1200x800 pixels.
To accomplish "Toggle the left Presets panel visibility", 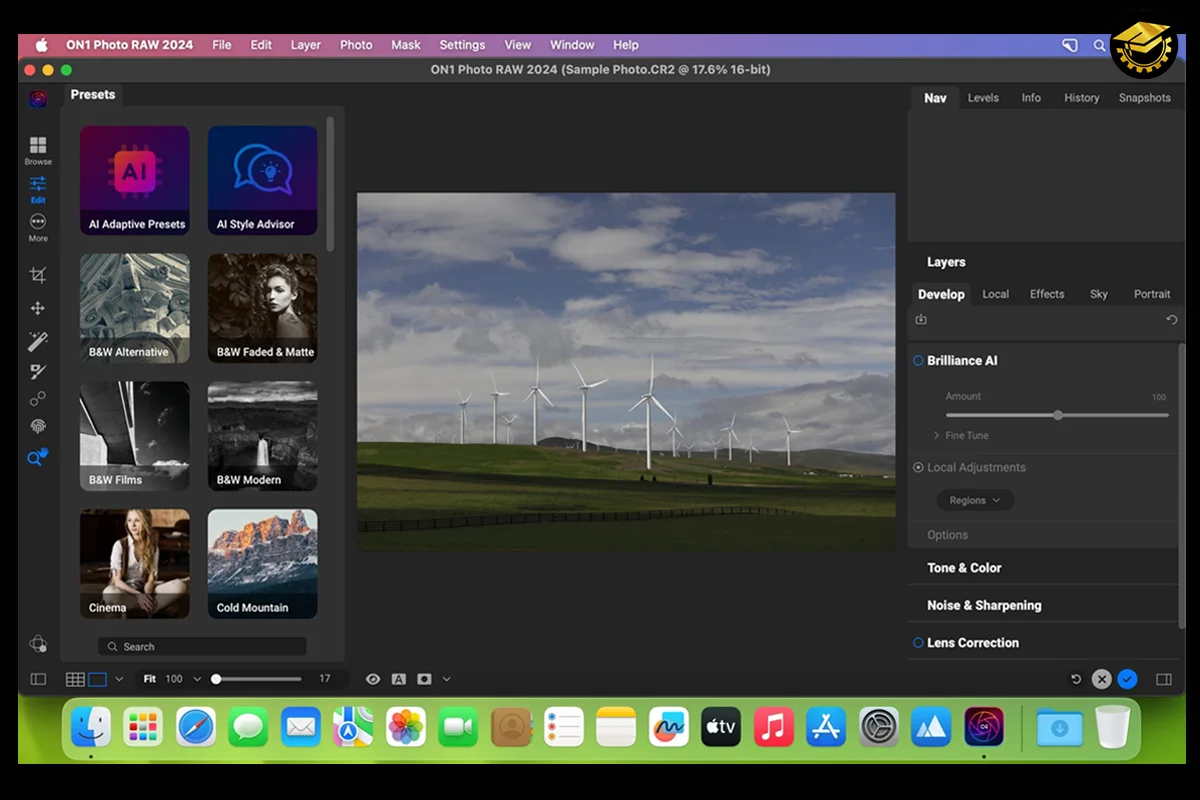I will (38, 679).
